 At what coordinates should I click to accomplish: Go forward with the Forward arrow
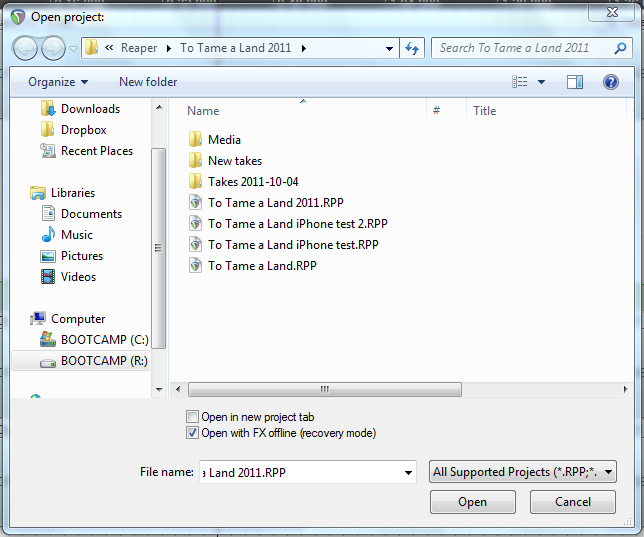(53, 48)
